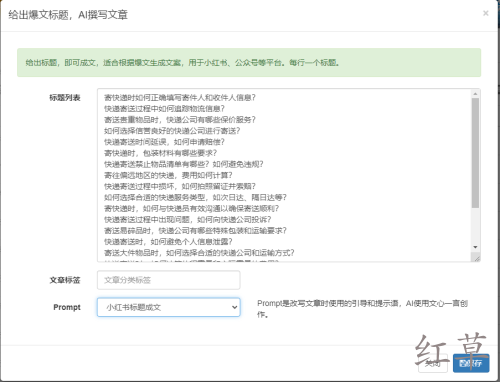This screenshot has width=500, height=382.
Task: Click the 标题列表 field label
Action: (x=65, y=98)
